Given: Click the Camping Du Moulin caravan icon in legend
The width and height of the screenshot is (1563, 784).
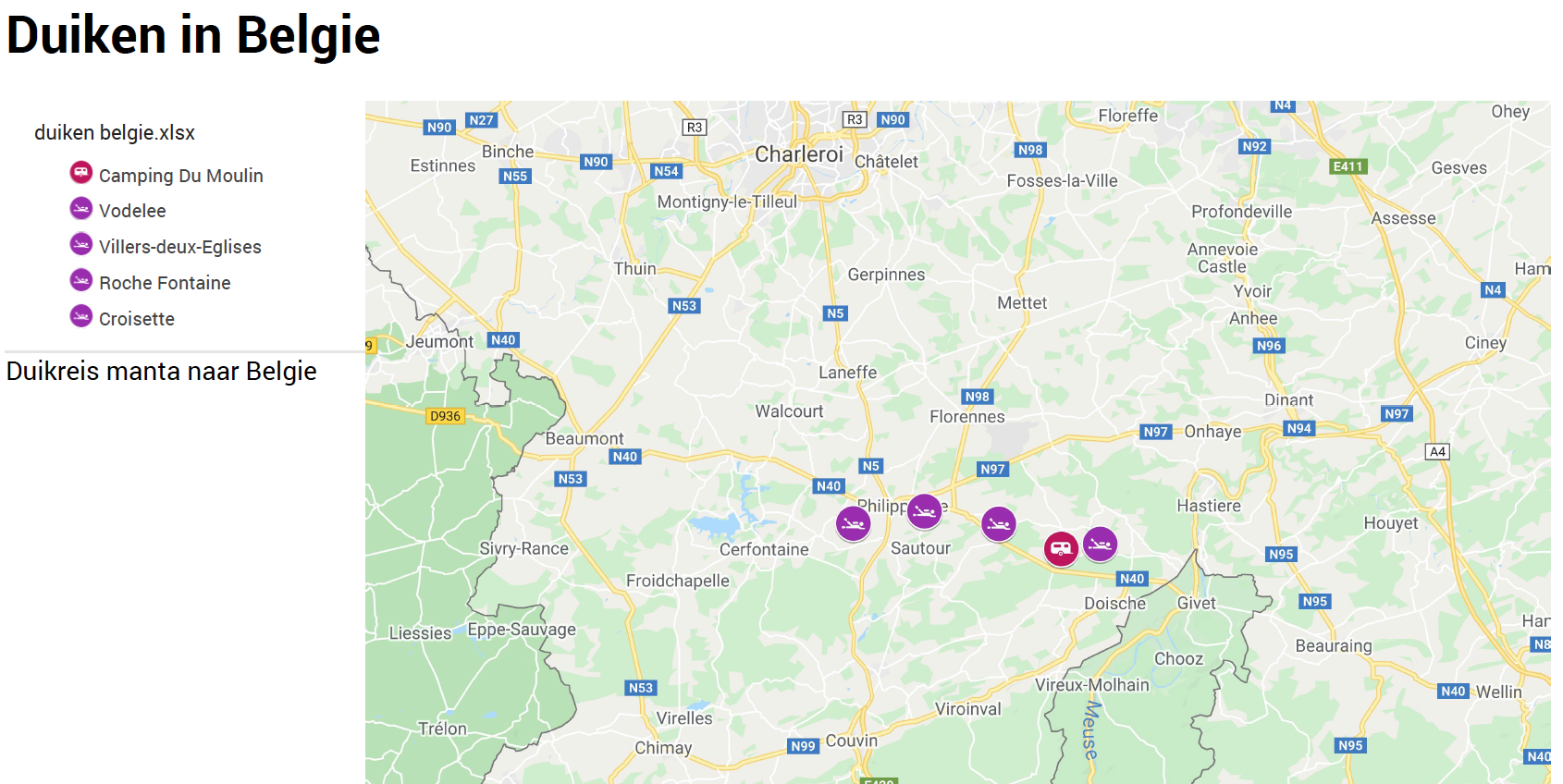Looking at the screenshot, I should pyautogui.click(x=81, y=172).
